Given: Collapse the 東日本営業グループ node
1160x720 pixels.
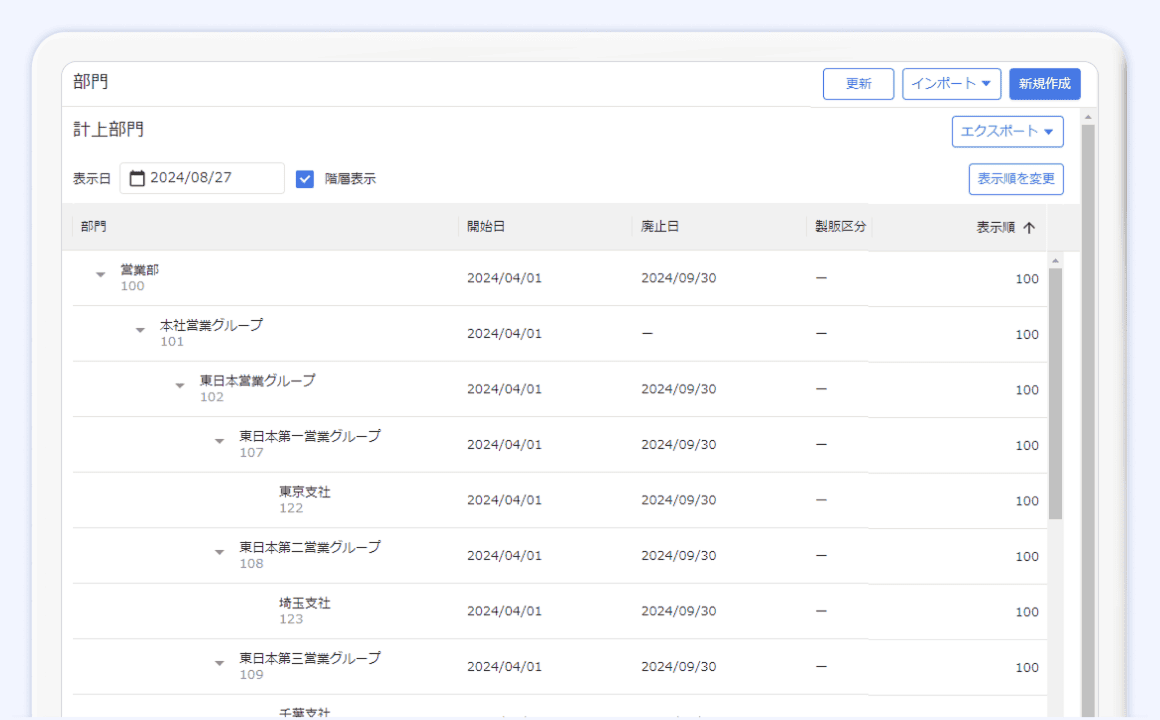Looking at the screenshot, I should pos(180,386).
